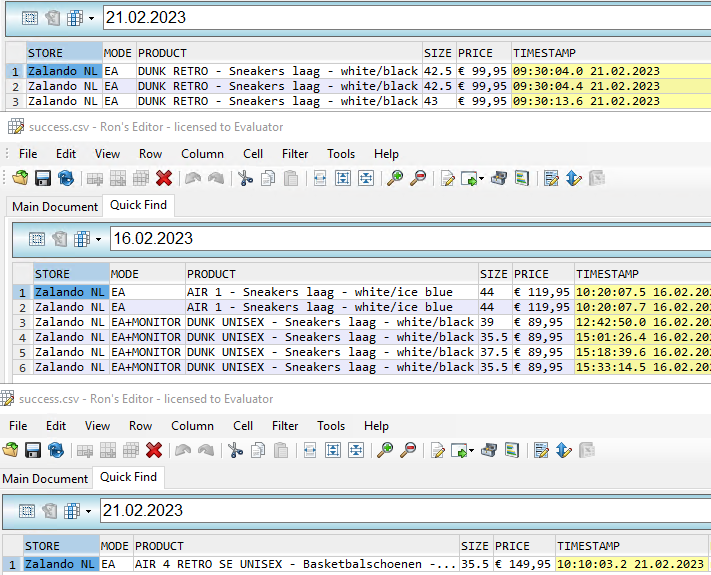Click timestamp cell 12:42:50.0 16.02.2023
This screenshot has width=711, height=575.
[x=643, y=322]
